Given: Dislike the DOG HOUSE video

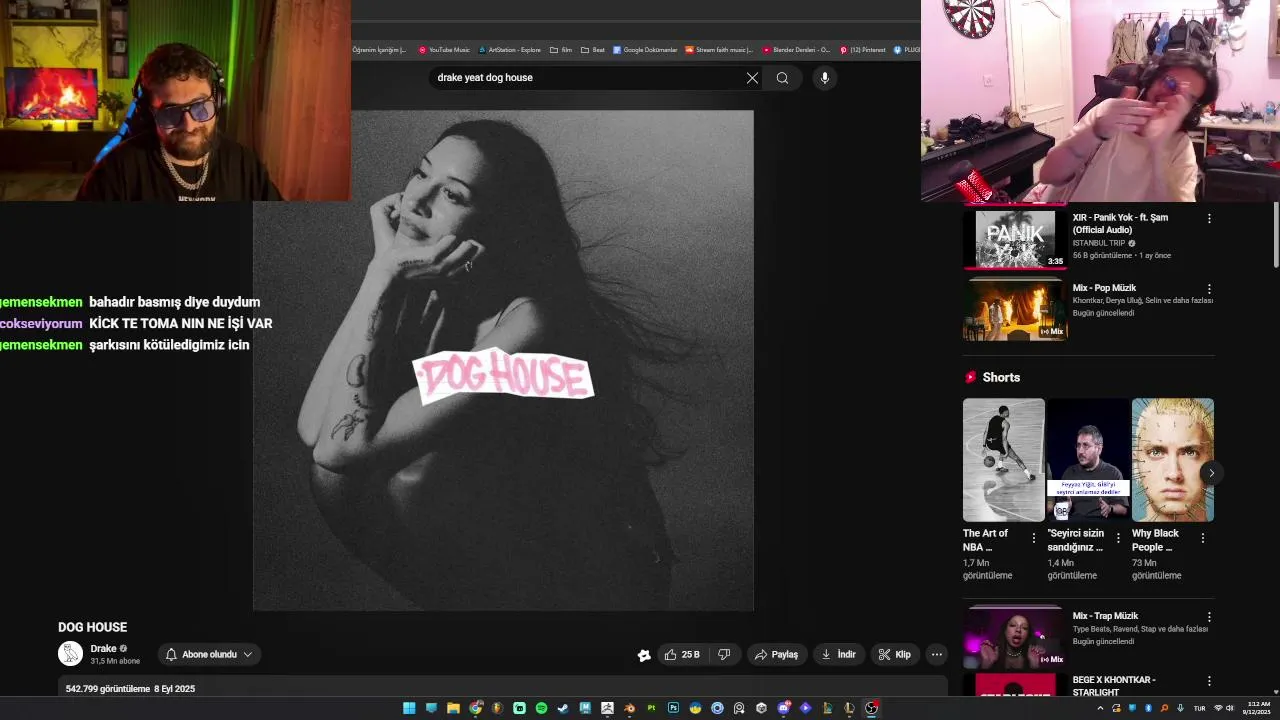Looking at the screenshot, I should [x=724, y=655].
